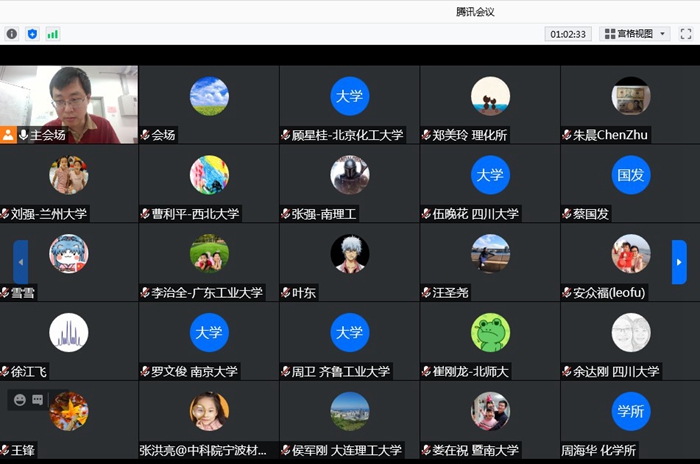Click the meeting timer 01:02:33
700x464 pixels.
click(x=567, y=34)
